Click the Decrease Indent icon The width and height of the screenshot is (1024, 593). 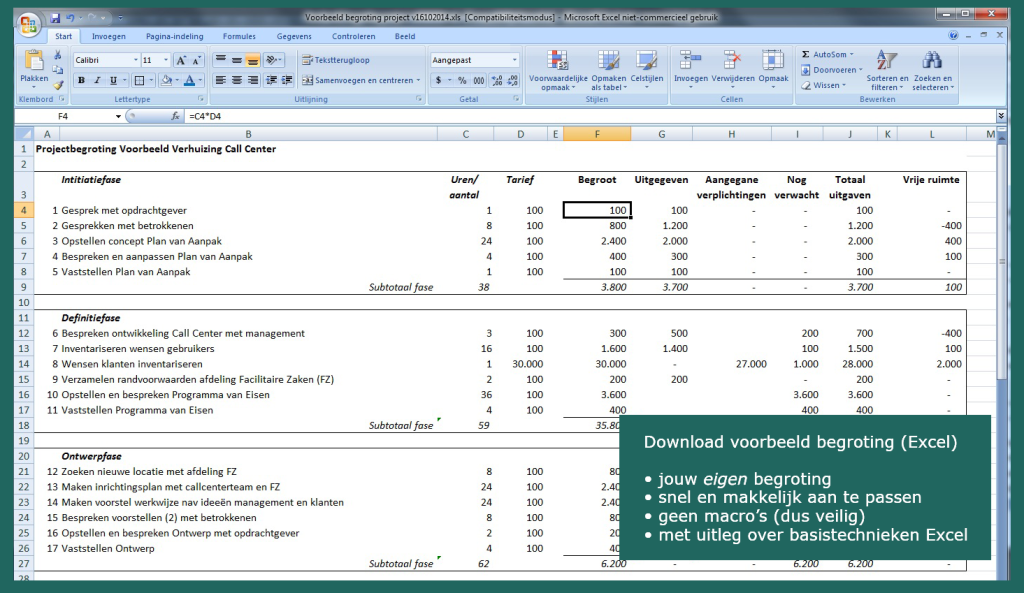pyautogui.click(x=271, y=80)
